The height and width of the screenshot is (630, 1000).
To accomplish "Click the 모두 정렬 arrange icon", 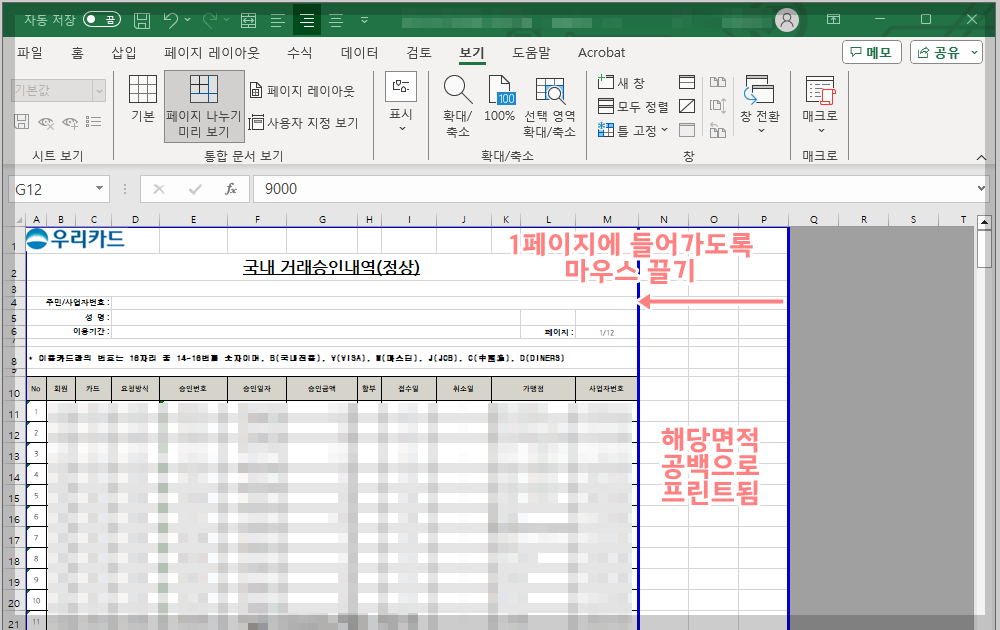I will coord(625,105).
